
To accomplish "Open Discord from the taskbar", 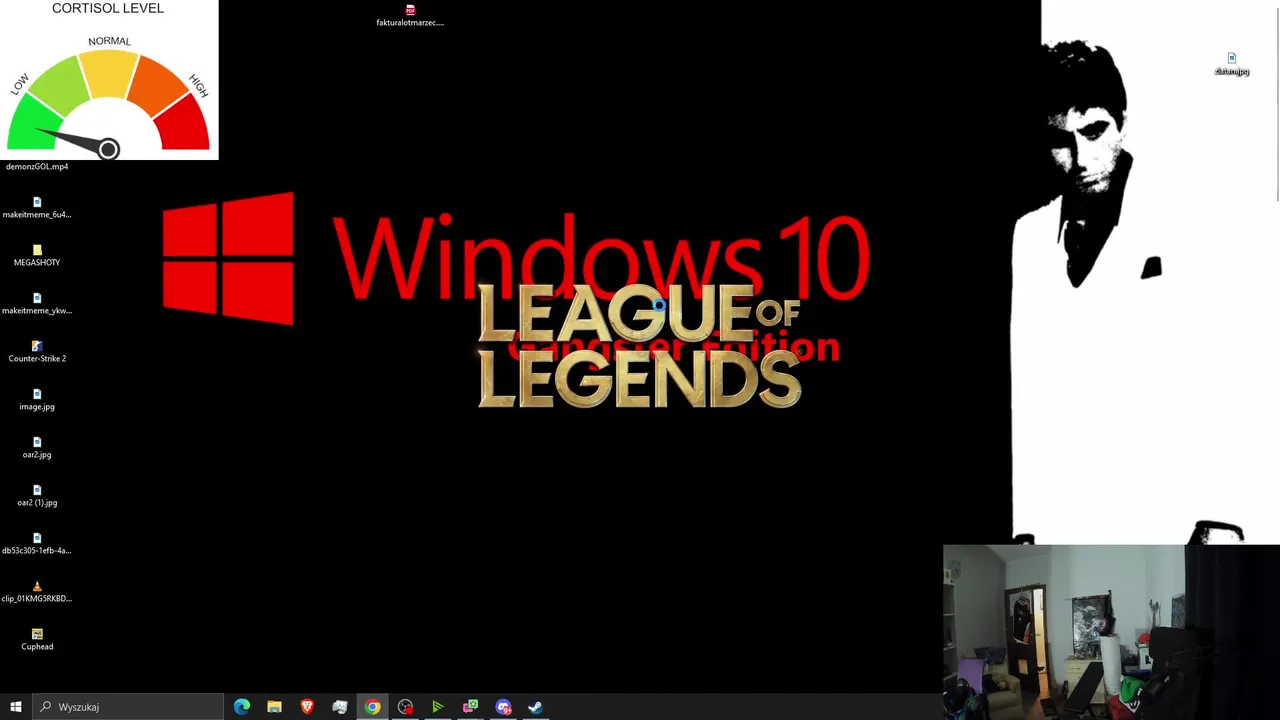I will (x=503, y=707).
